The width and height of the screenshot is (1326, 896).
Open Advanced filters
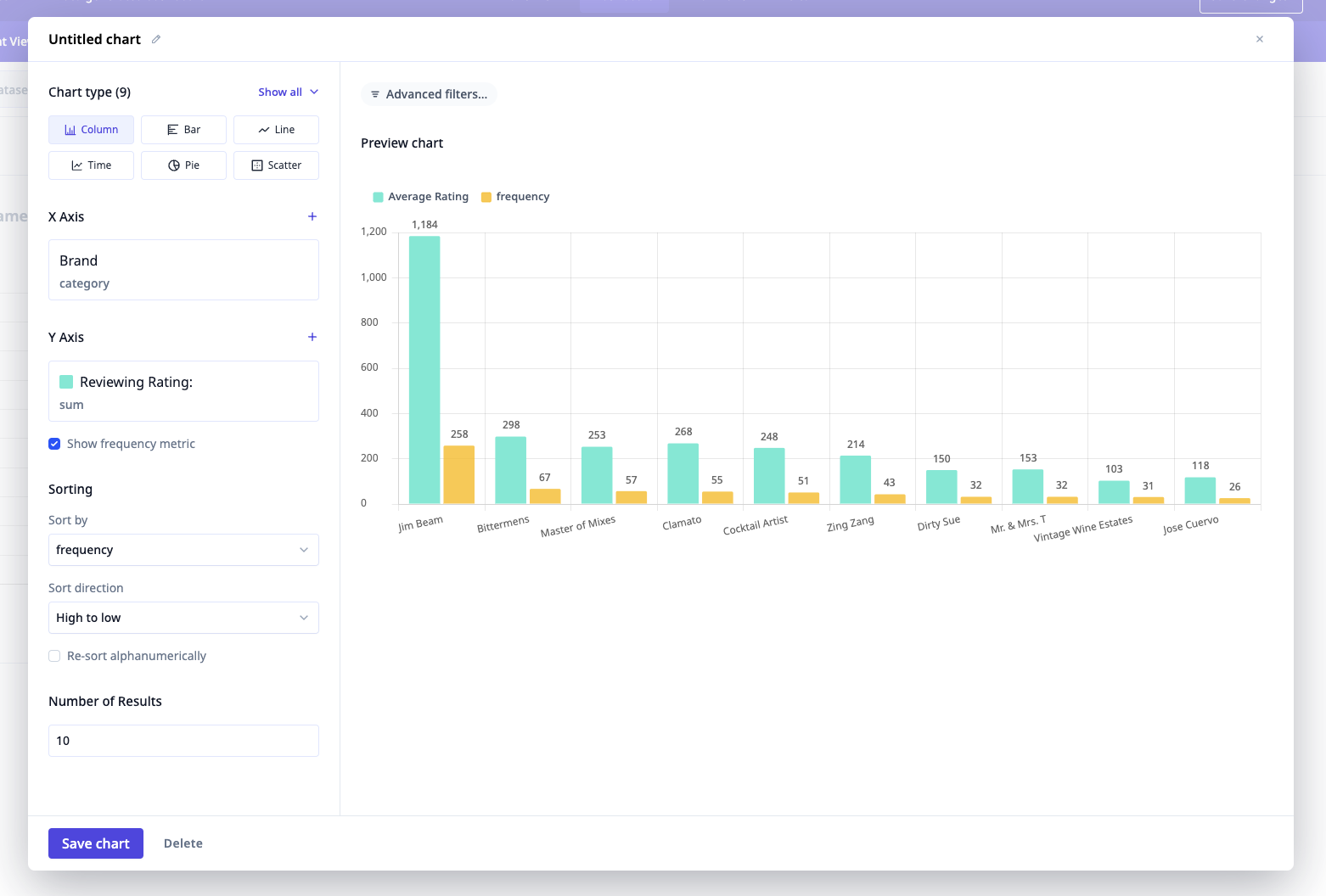point(429,94)
